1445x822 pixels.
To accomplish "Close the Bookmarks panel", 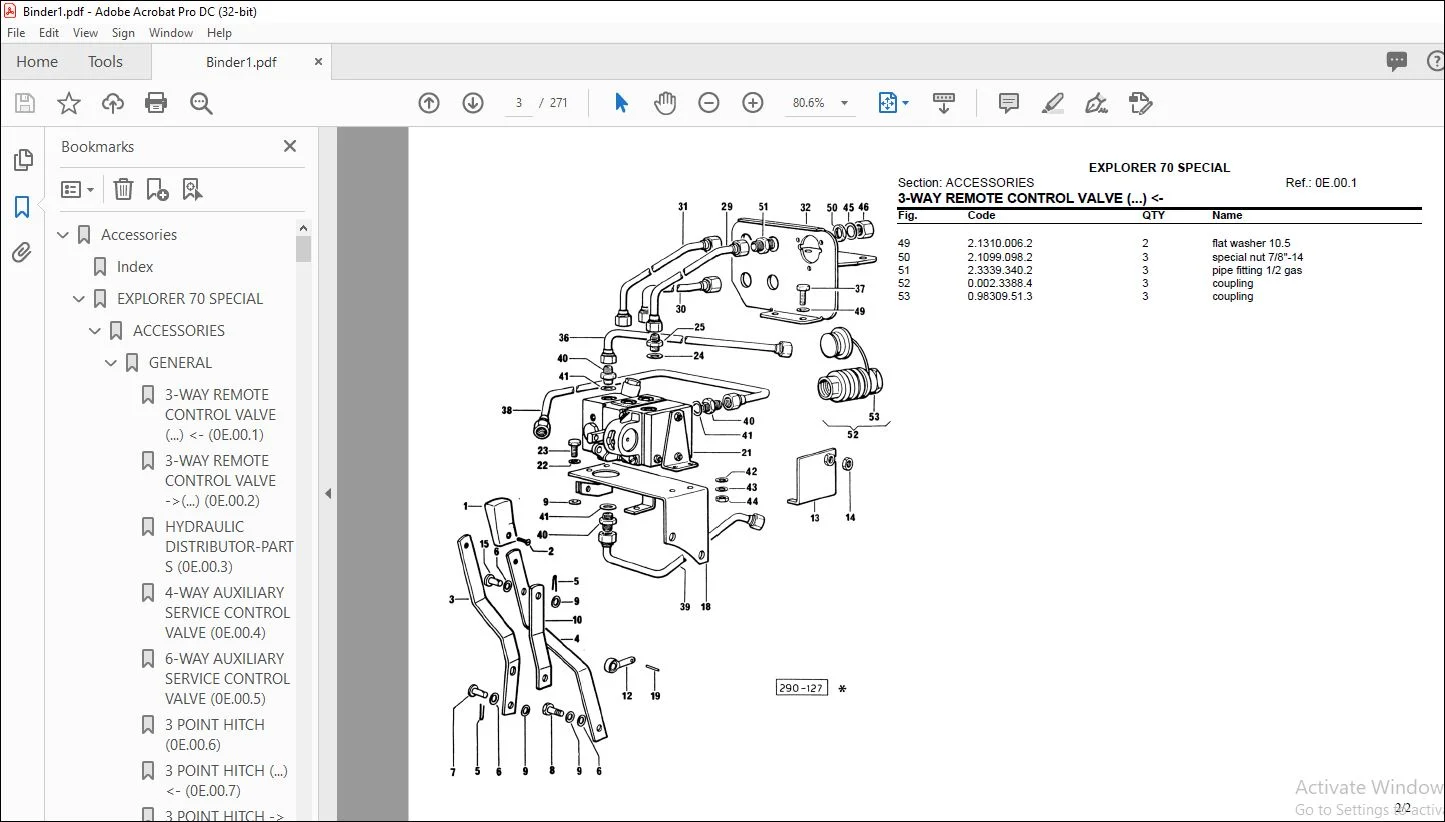I will (290, 146).
